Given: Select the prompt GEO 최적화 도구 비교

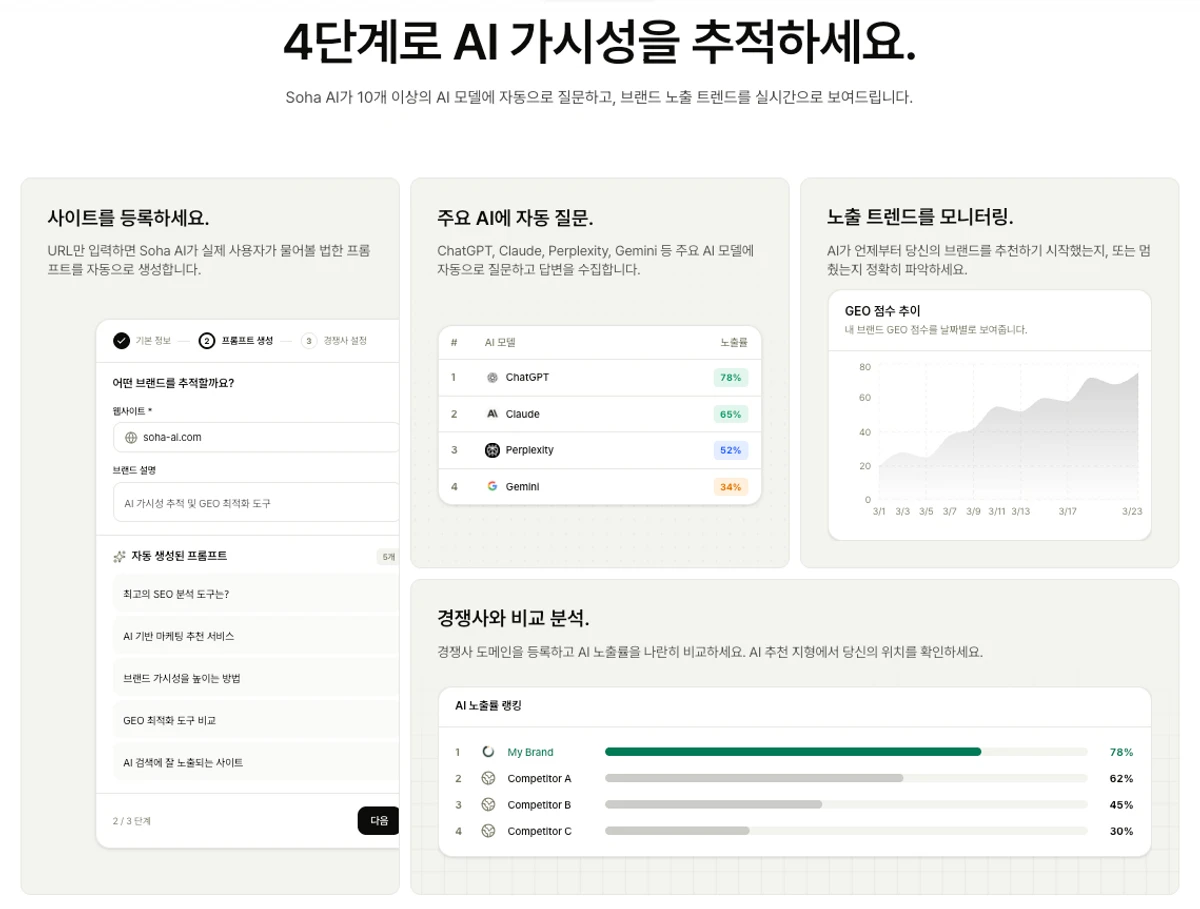Looking at the screenshot, I should coord(256,720).
